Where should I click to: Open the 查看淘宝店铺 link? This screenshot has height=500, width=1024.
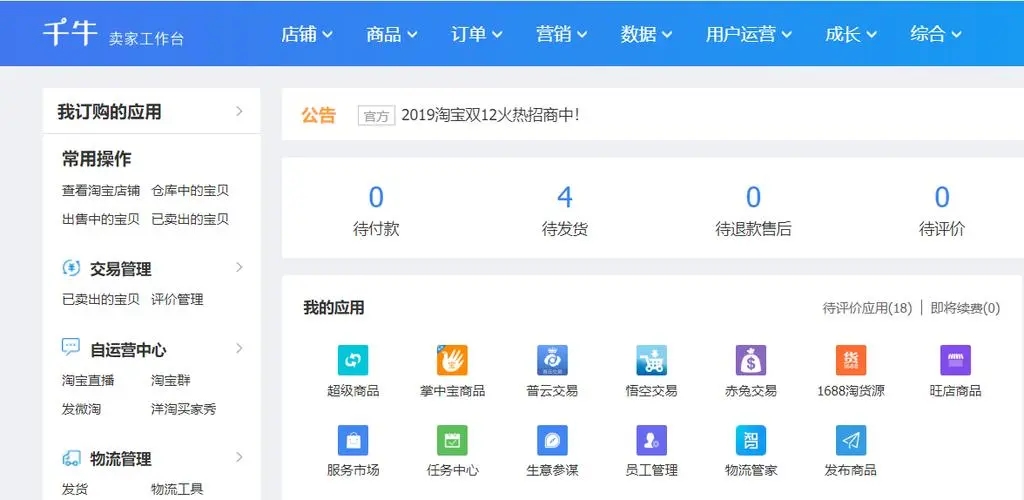pos(101,190)
